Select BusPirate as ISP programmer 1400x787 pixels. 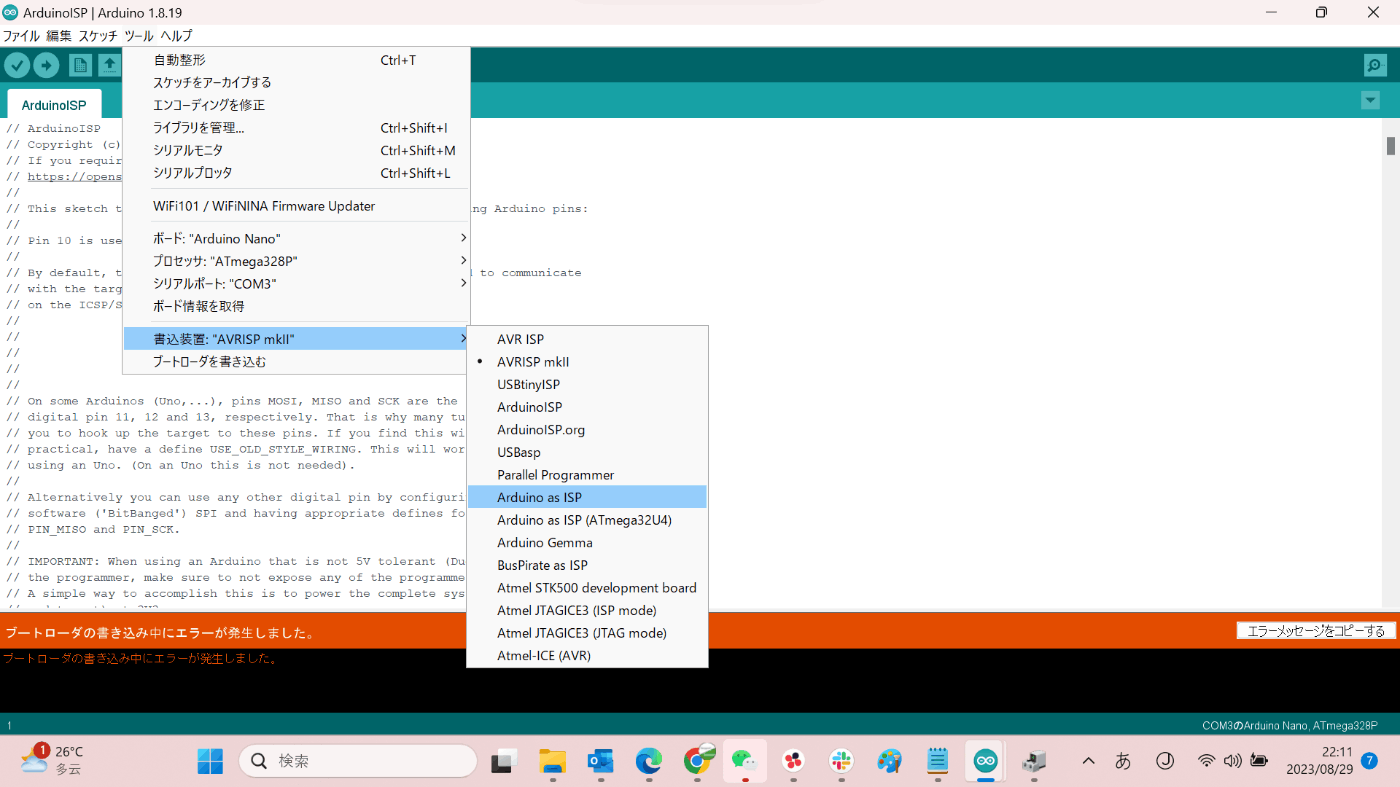587,565
